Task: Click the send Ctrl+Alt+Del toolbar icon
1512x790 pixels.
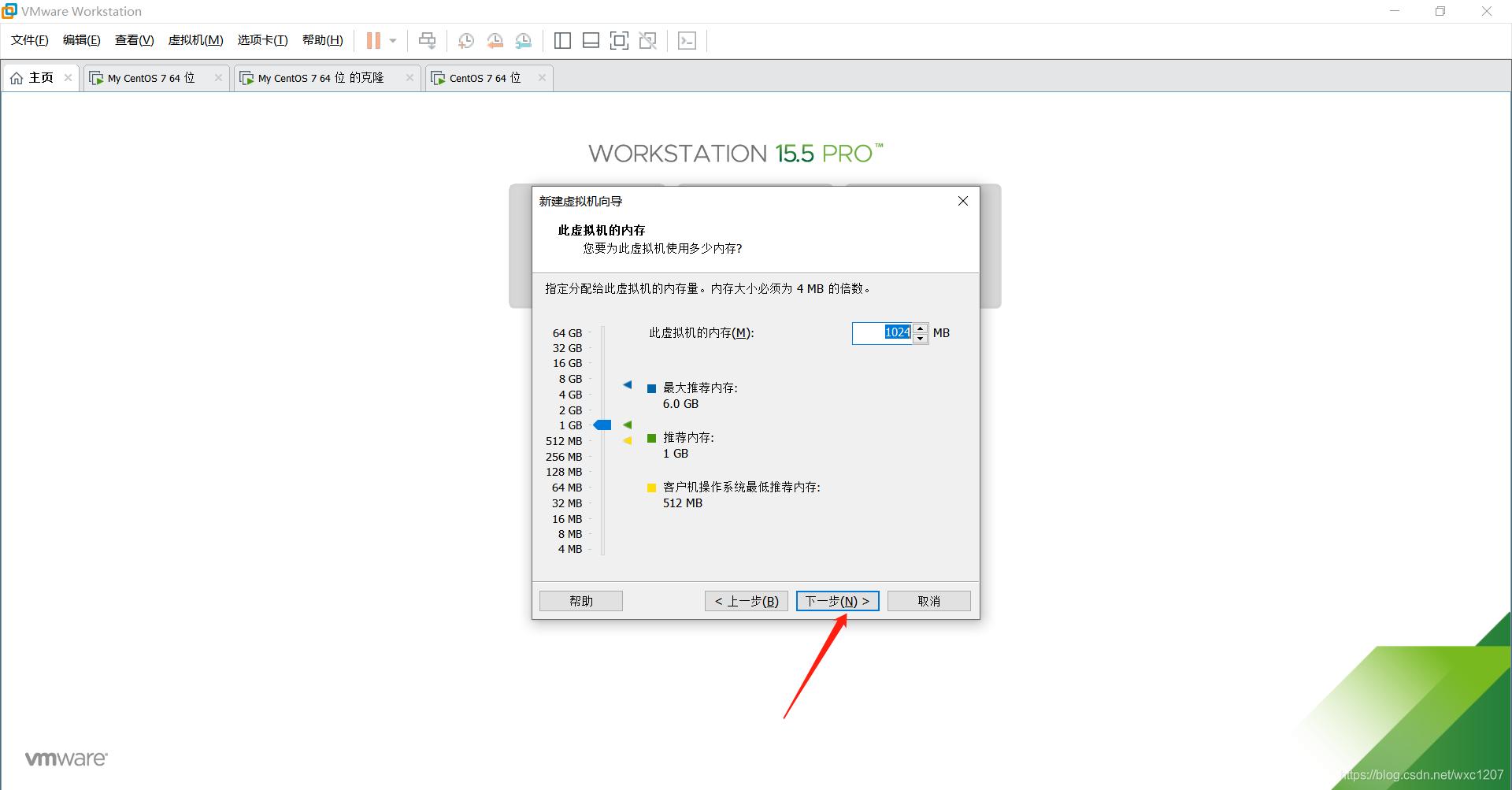Action: click(427, 41)
